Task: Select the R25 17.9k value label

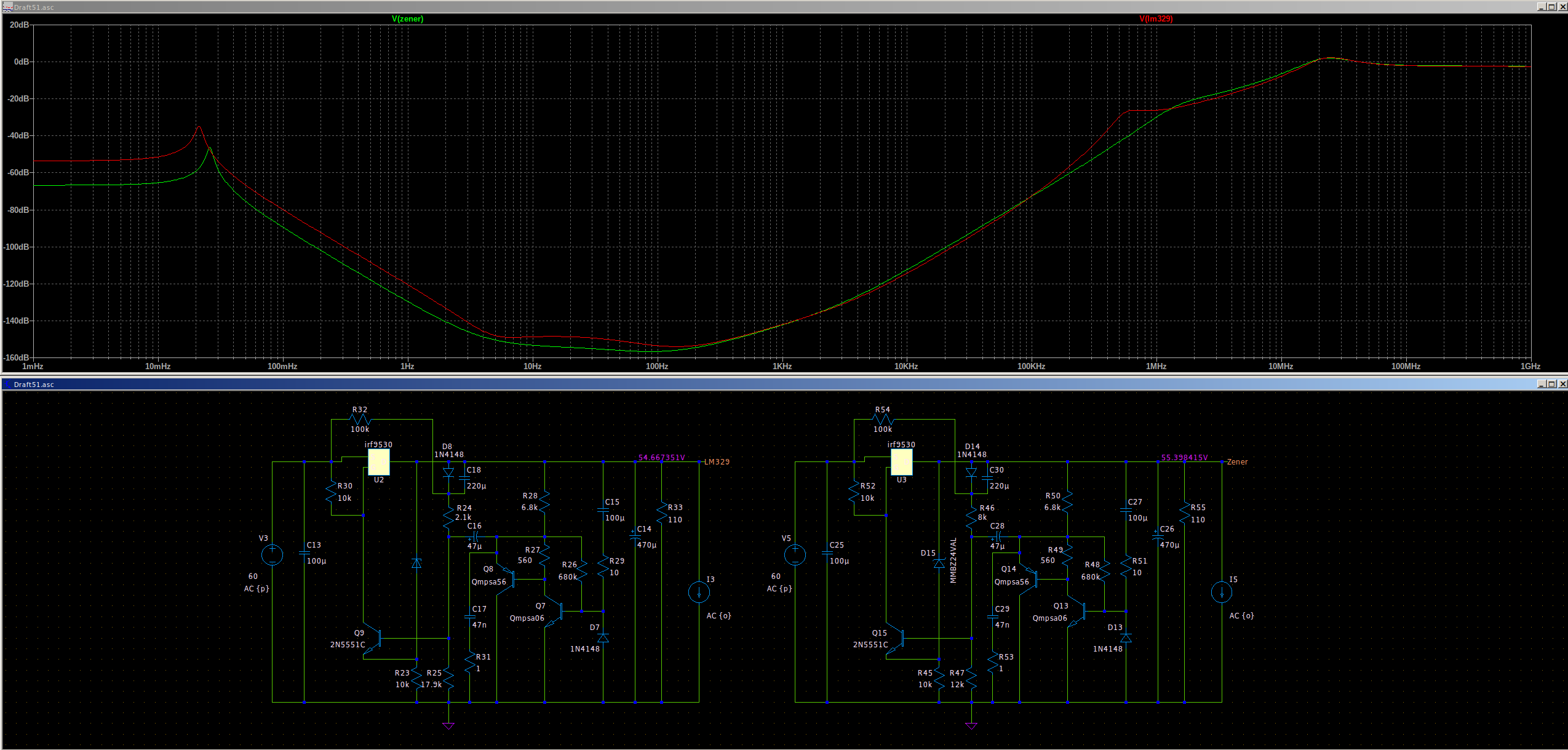Action: (432, 685)
